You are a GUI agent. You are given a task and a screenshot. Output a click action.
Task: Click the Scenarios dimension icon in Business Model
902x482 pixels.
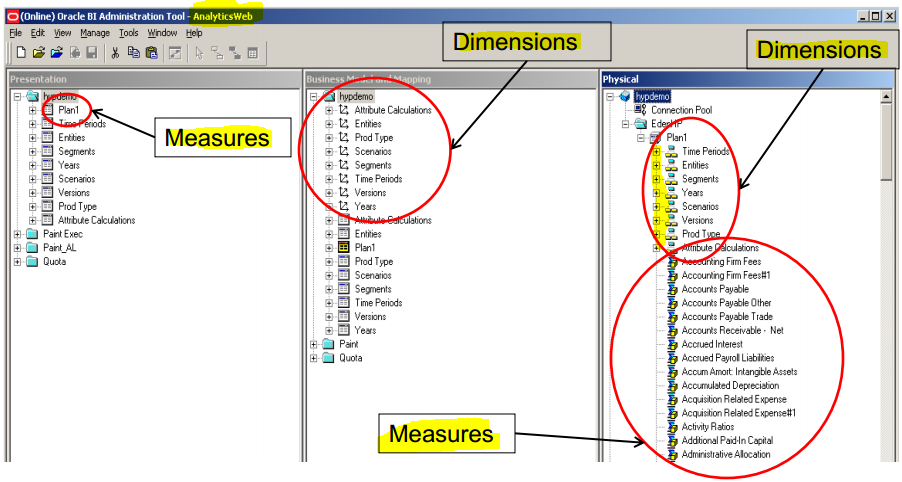tap(343, 151)
